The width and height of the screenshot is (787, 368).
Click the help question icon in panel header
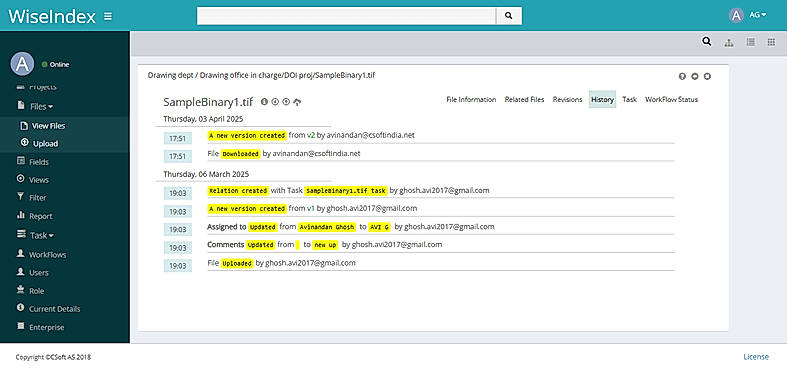click(682, 76)
